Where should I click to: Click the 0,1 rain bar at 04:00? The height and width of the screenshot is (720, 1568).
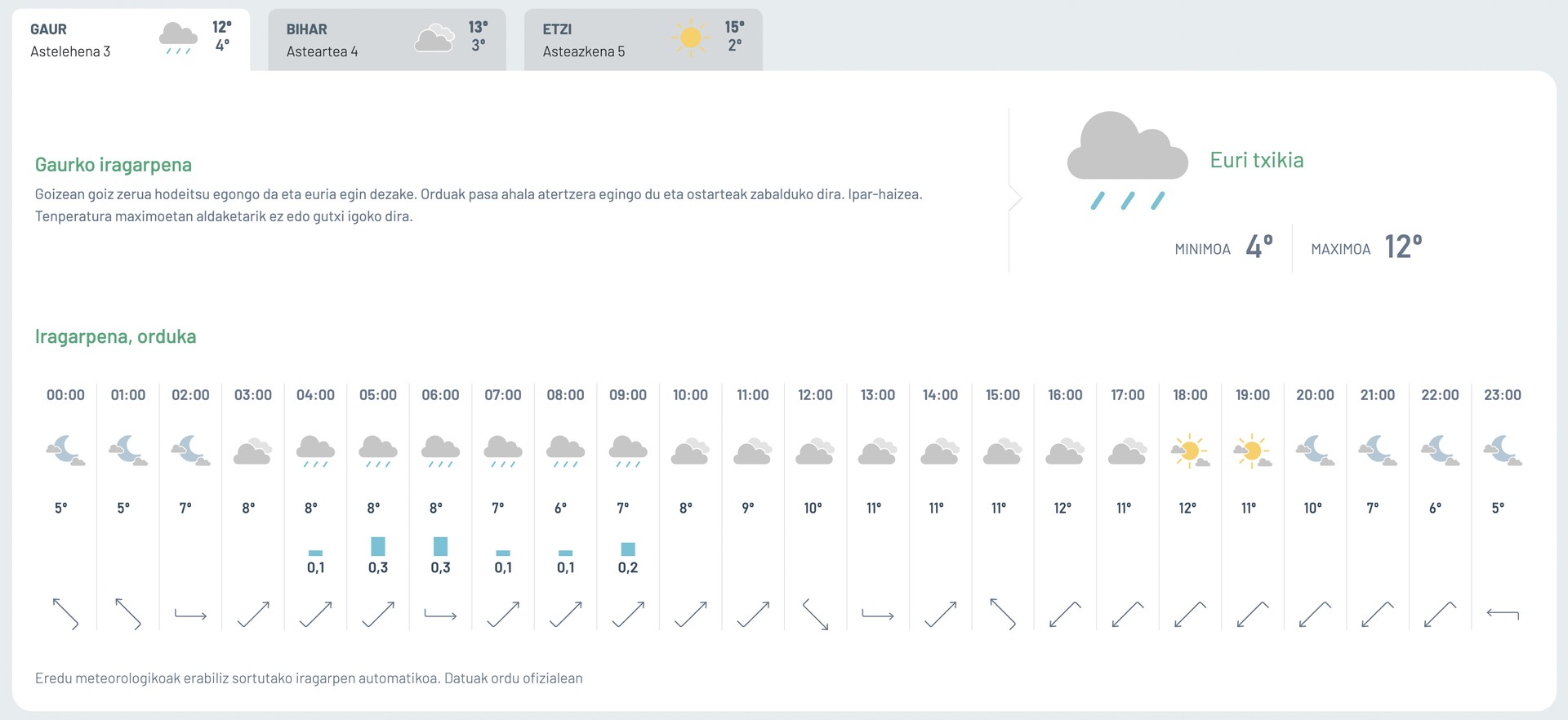pos(315,553)
